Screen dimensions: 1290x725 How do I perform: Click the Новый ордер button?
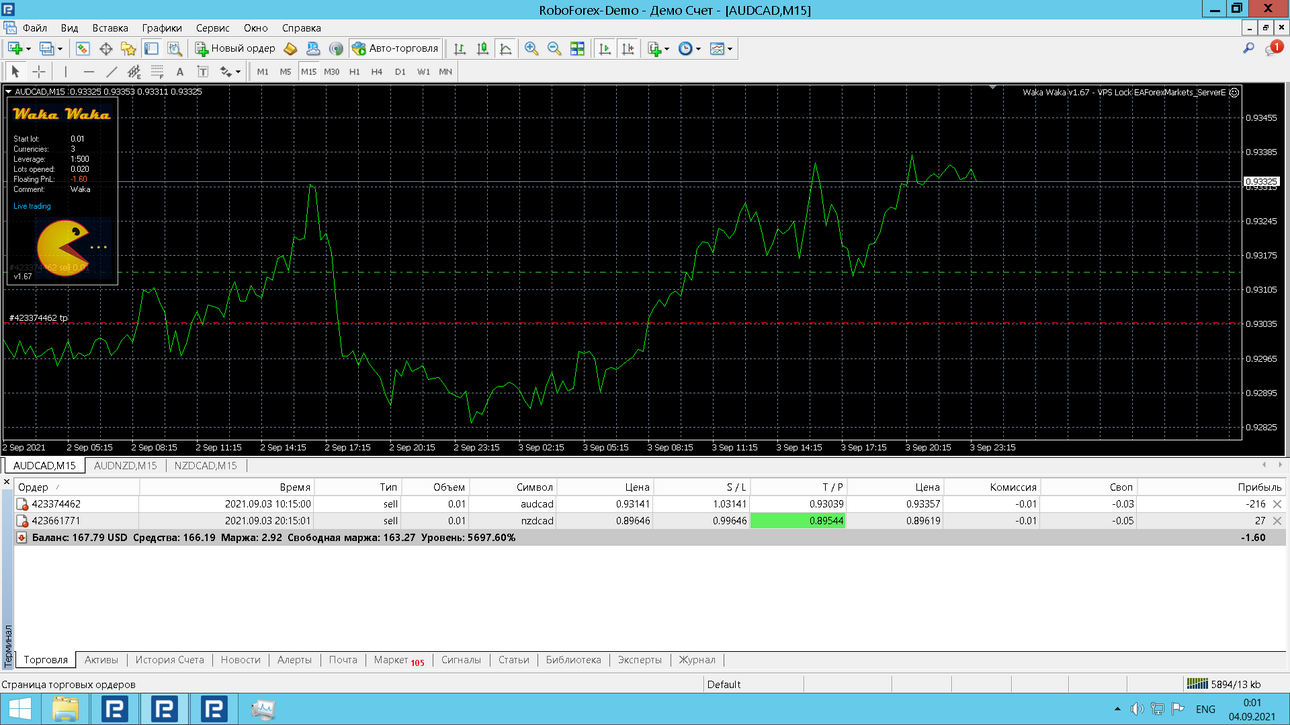coord(235,48)
